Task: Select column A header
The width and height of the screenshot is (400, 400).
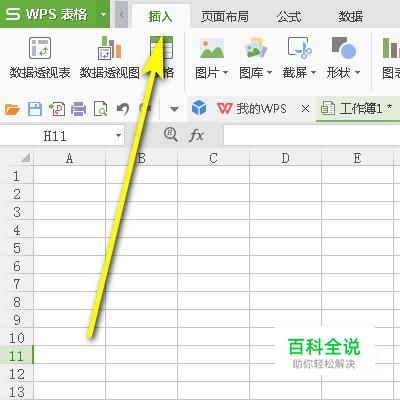Action: point(69,158)
